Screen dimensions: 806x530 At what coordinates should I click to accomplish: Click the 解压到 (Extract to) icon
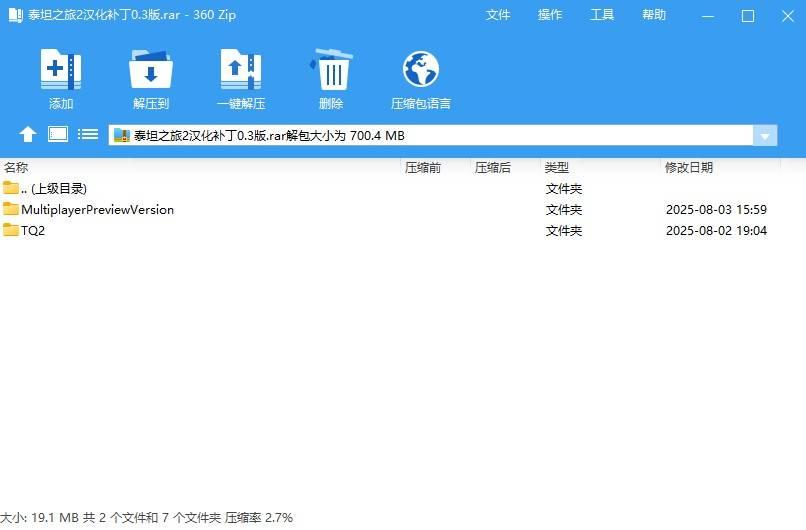click(x=151, y=70)
